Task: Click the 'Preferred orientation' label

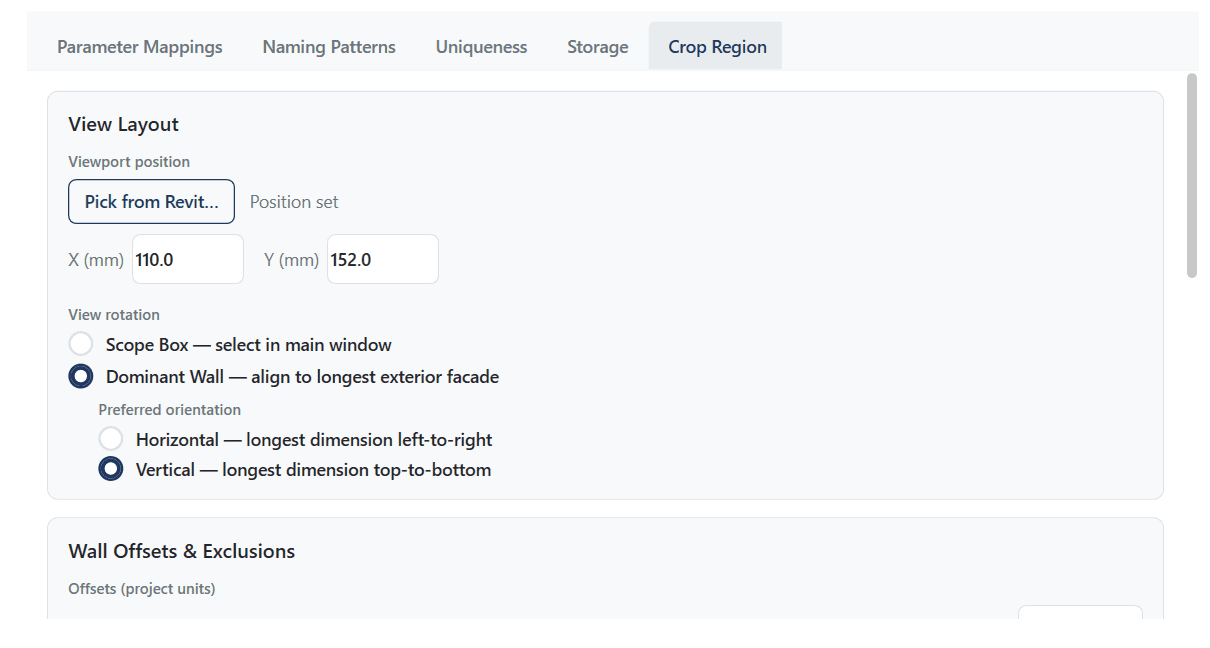Action: click(169, 410)
